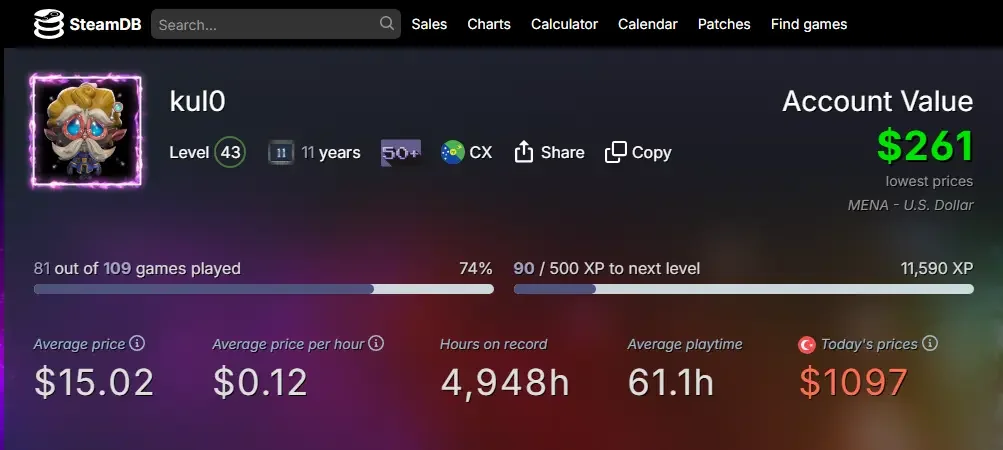
Task: Click the 11 years badge icon
Action: (281, 152)
